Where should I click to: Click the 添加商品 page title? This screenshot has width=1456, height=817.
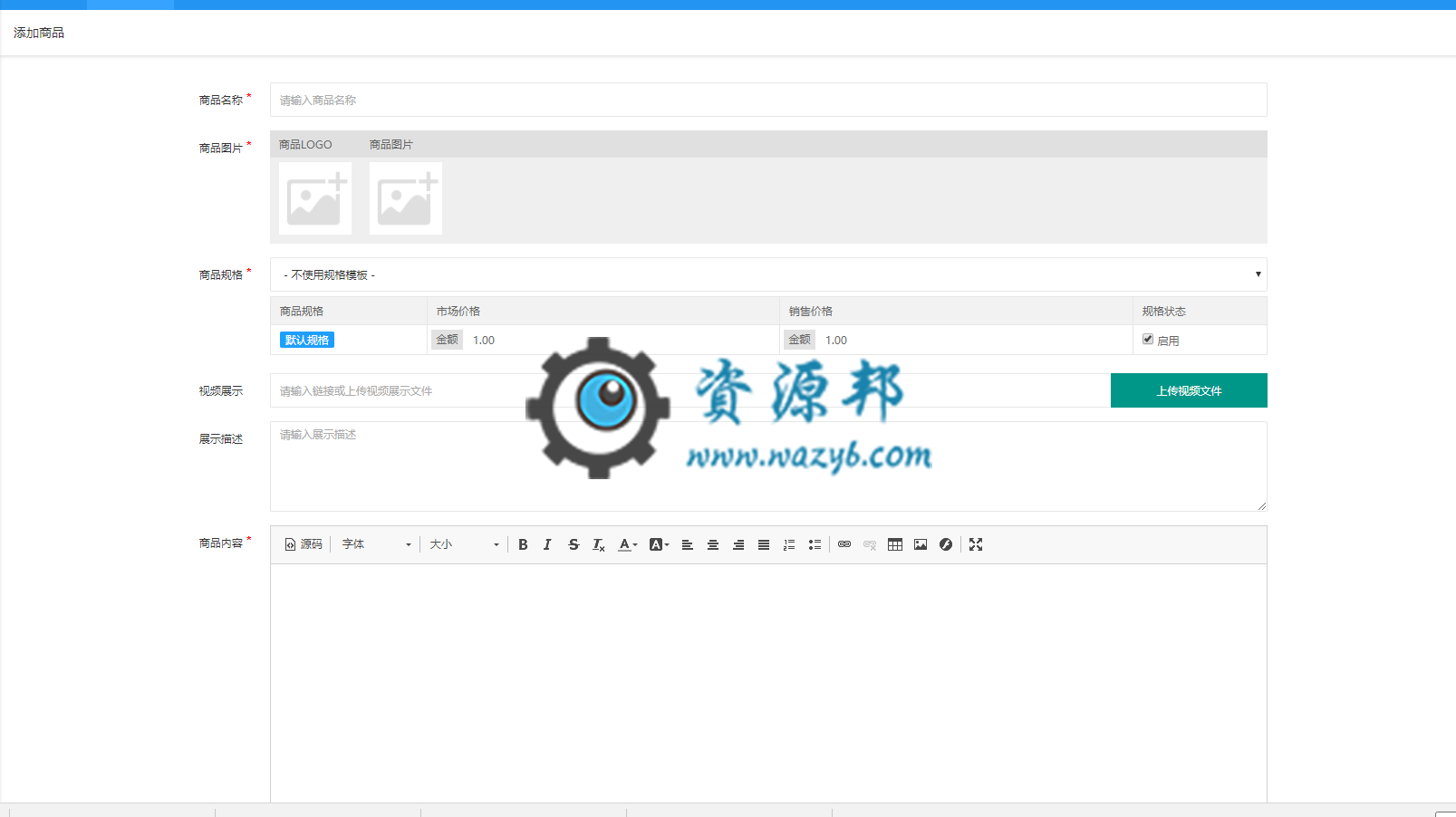[39, 33]
